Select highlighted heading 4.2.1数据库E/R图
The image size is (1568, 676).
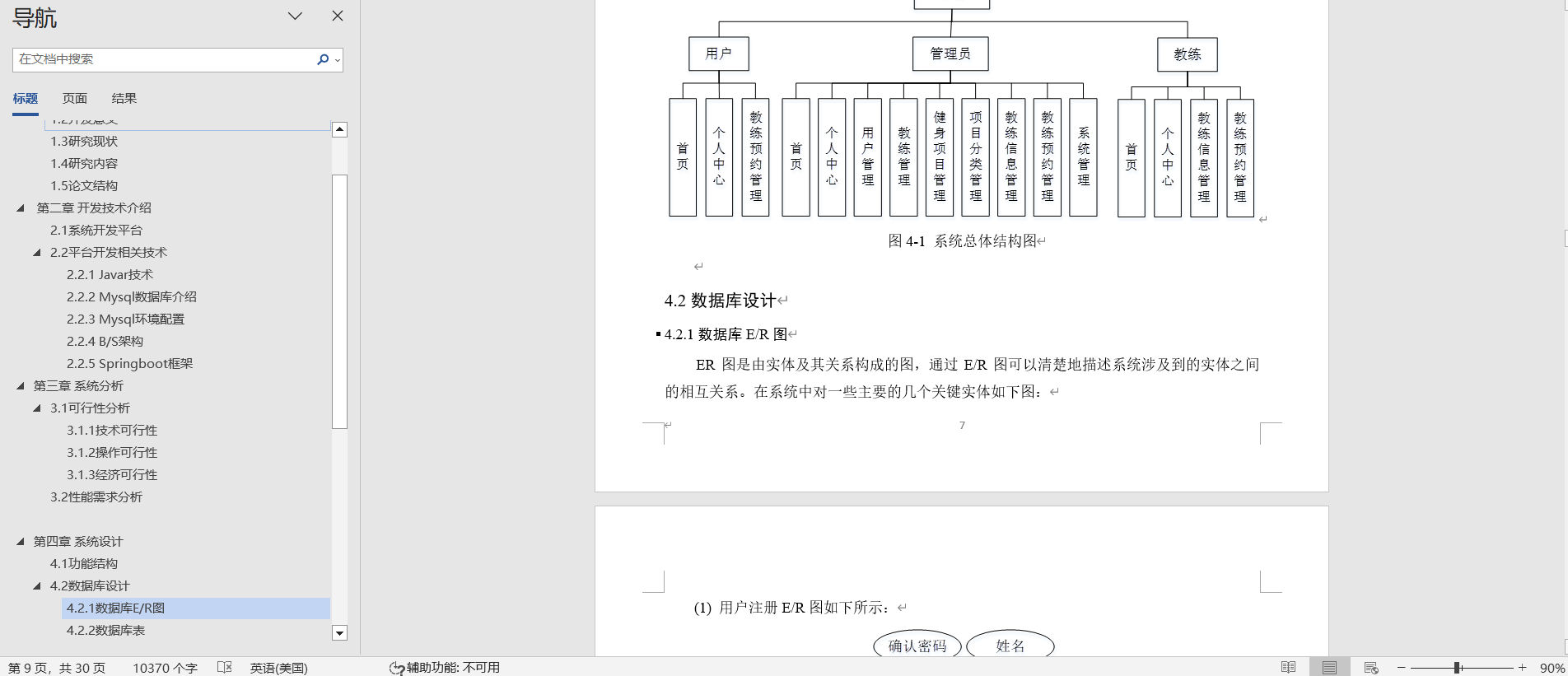(196, 608)
